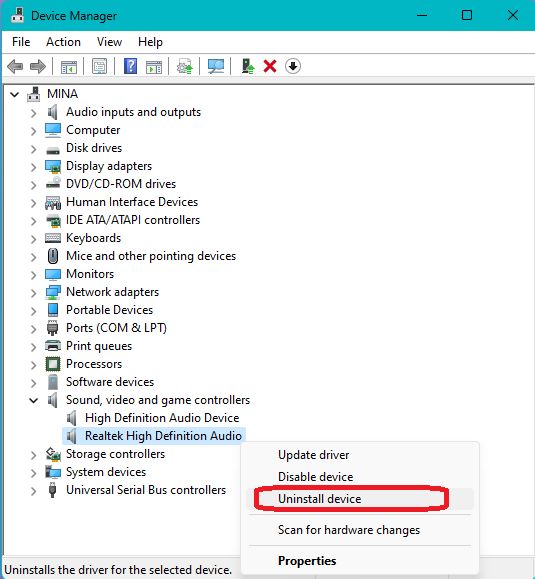The width and height of the screenshot is (535, 579).
Task: Select the Processors category label
Action: pyautogui.click(x=94, y=364)
